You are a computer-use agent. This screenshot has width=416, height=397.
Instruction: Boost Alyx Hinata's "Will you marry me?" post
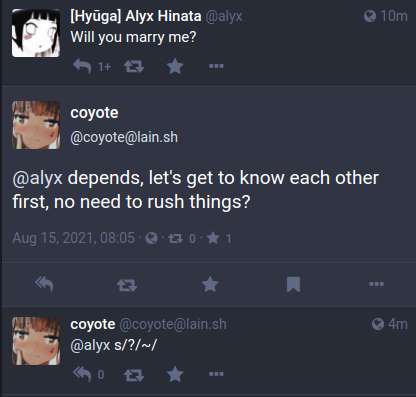tap(134, 66)
